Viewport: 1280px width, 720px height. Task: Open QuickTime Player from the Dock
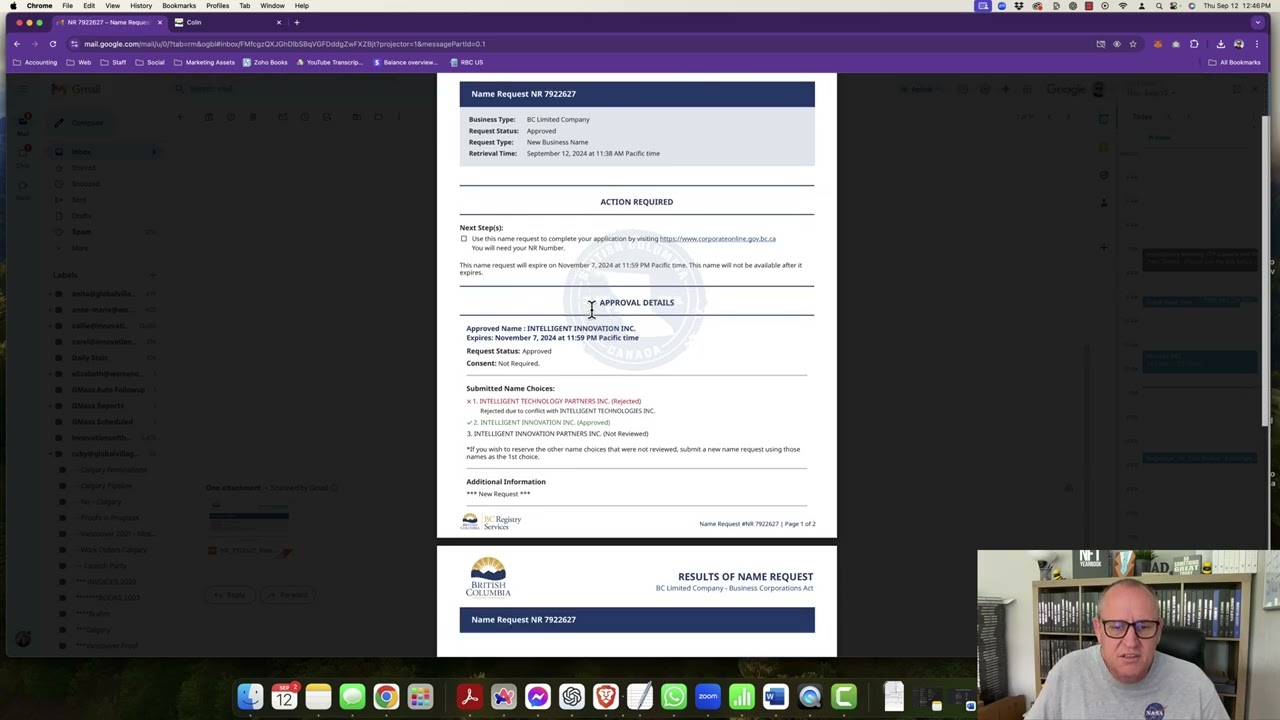click(809, 696)
